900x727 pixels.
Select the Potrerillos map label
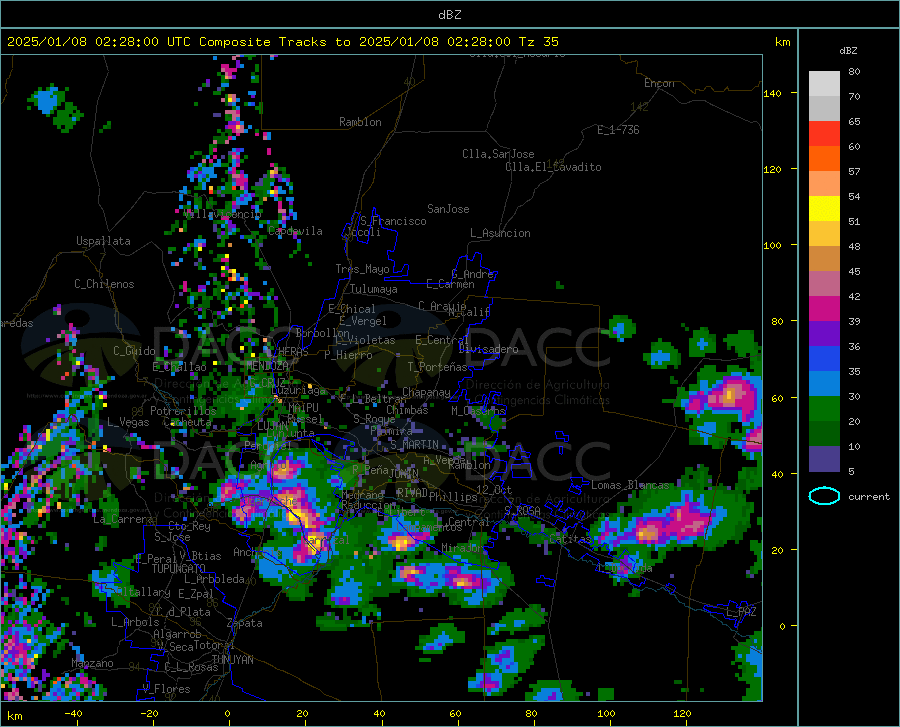coord(183,411)
